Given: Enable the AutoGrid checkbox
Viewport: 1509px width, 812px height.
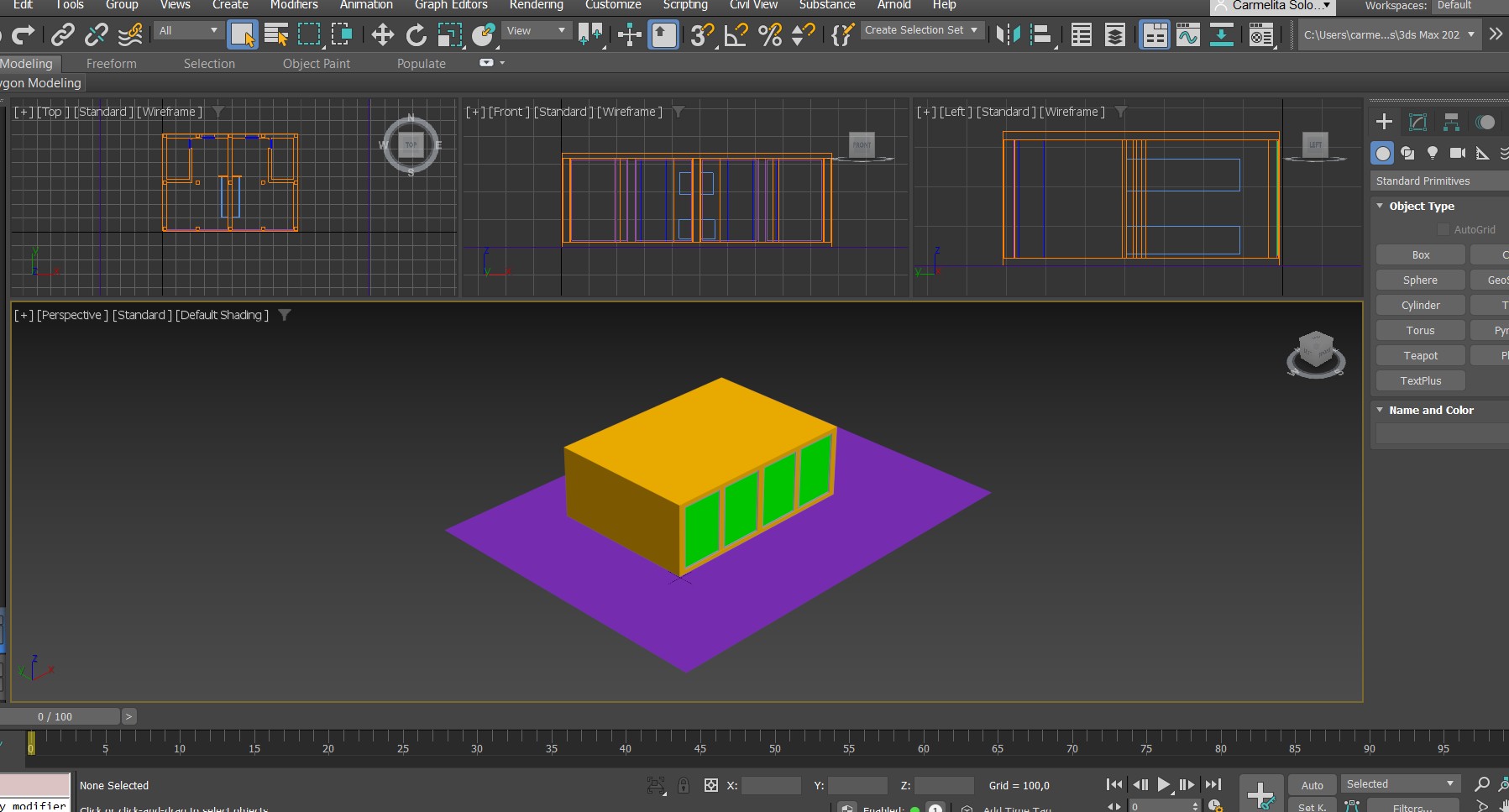Looking at the screenshot, I should [1444, 229].
